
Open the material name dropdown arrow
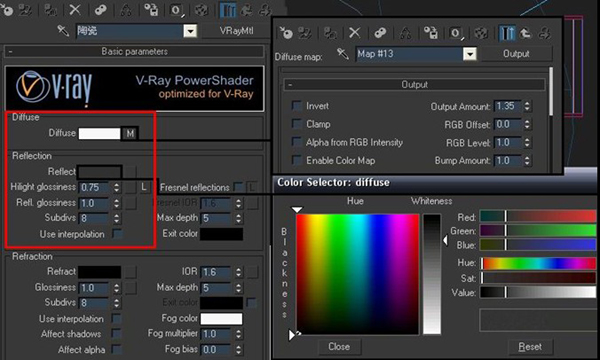pyautogui.click(x=190, y=31)
